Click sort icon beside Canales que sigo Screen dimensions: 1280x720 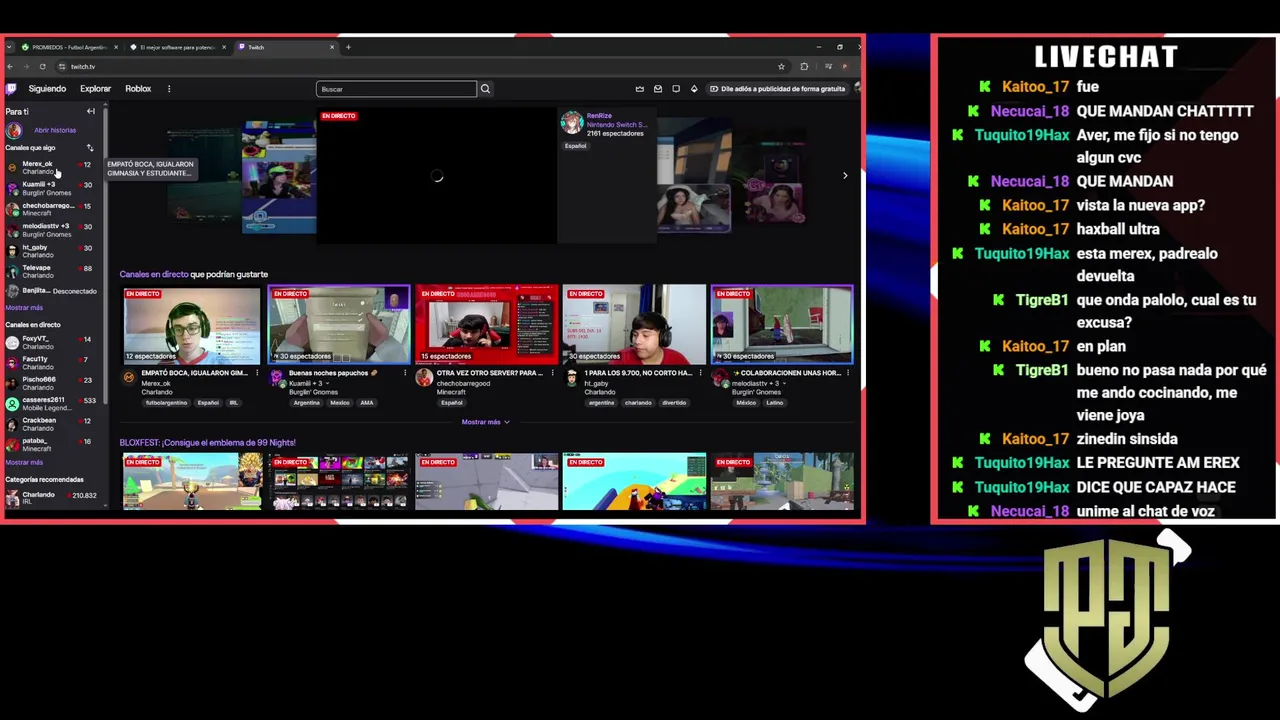tap(89, 148)
